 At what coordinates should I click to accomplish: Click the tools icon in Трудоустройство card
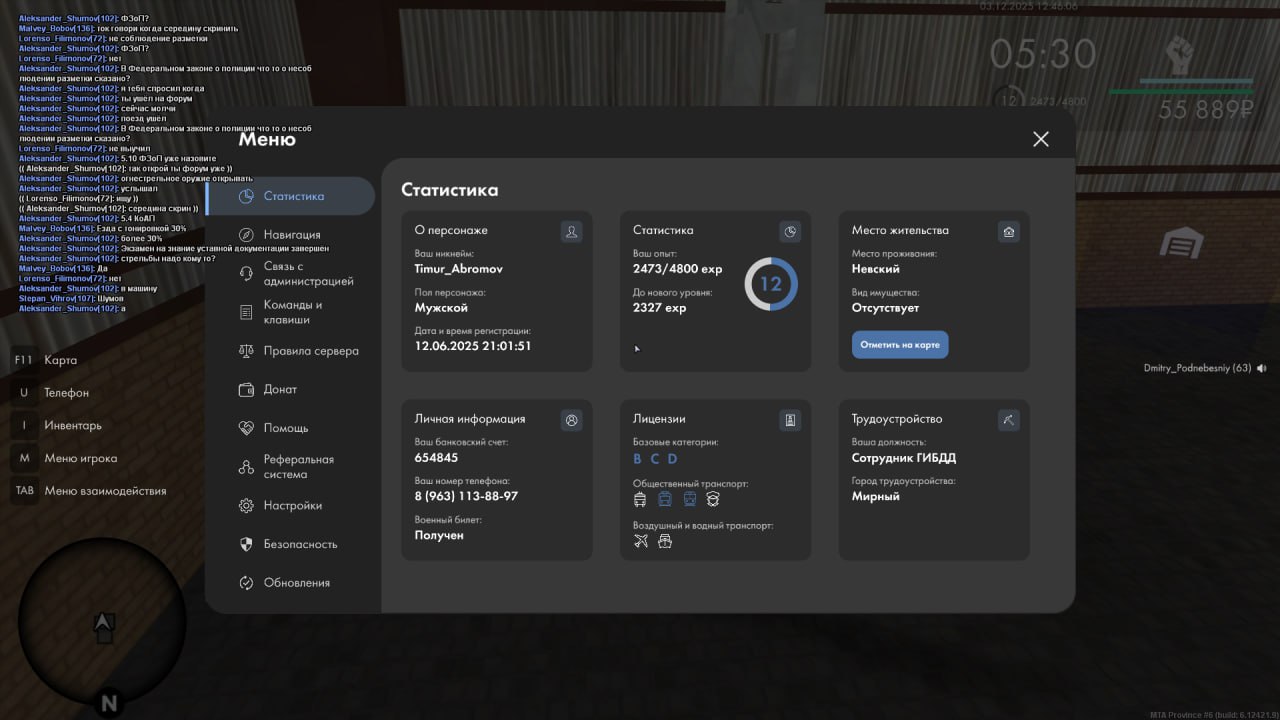click(1009, 420)
